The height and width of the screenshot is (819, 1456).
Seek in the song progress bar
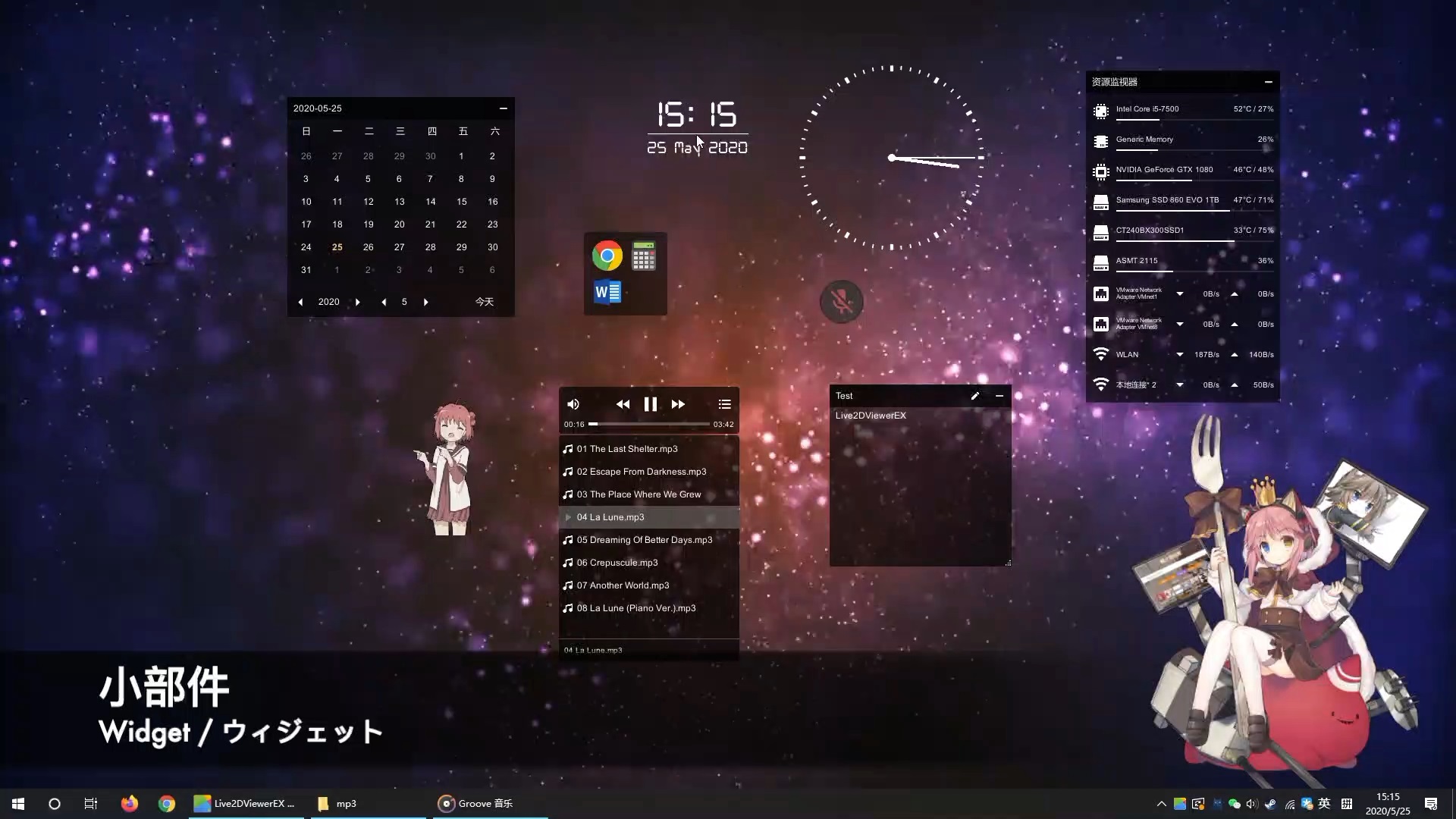pos(649,424)
